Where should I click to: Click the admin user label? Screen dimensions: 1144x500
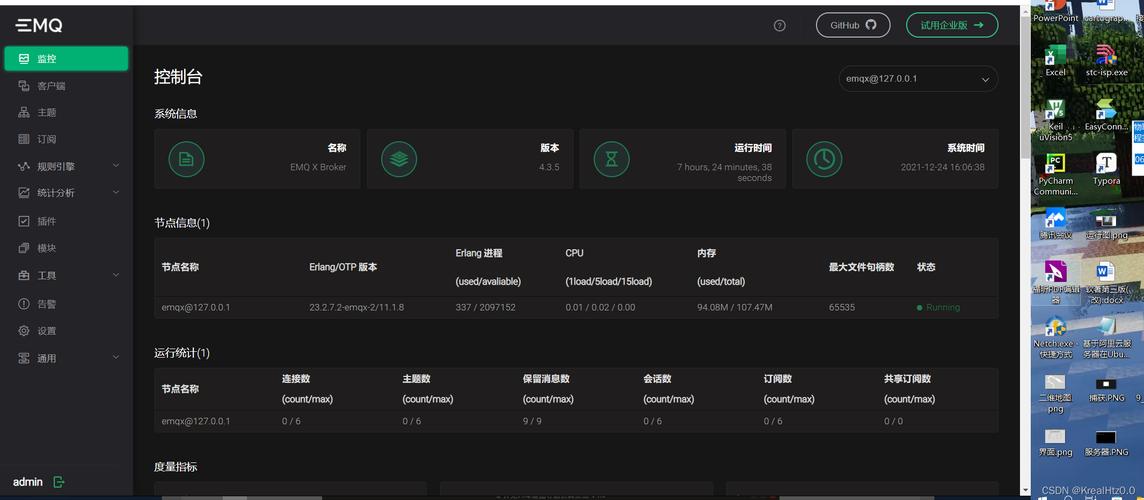click(x=28, y=482)
